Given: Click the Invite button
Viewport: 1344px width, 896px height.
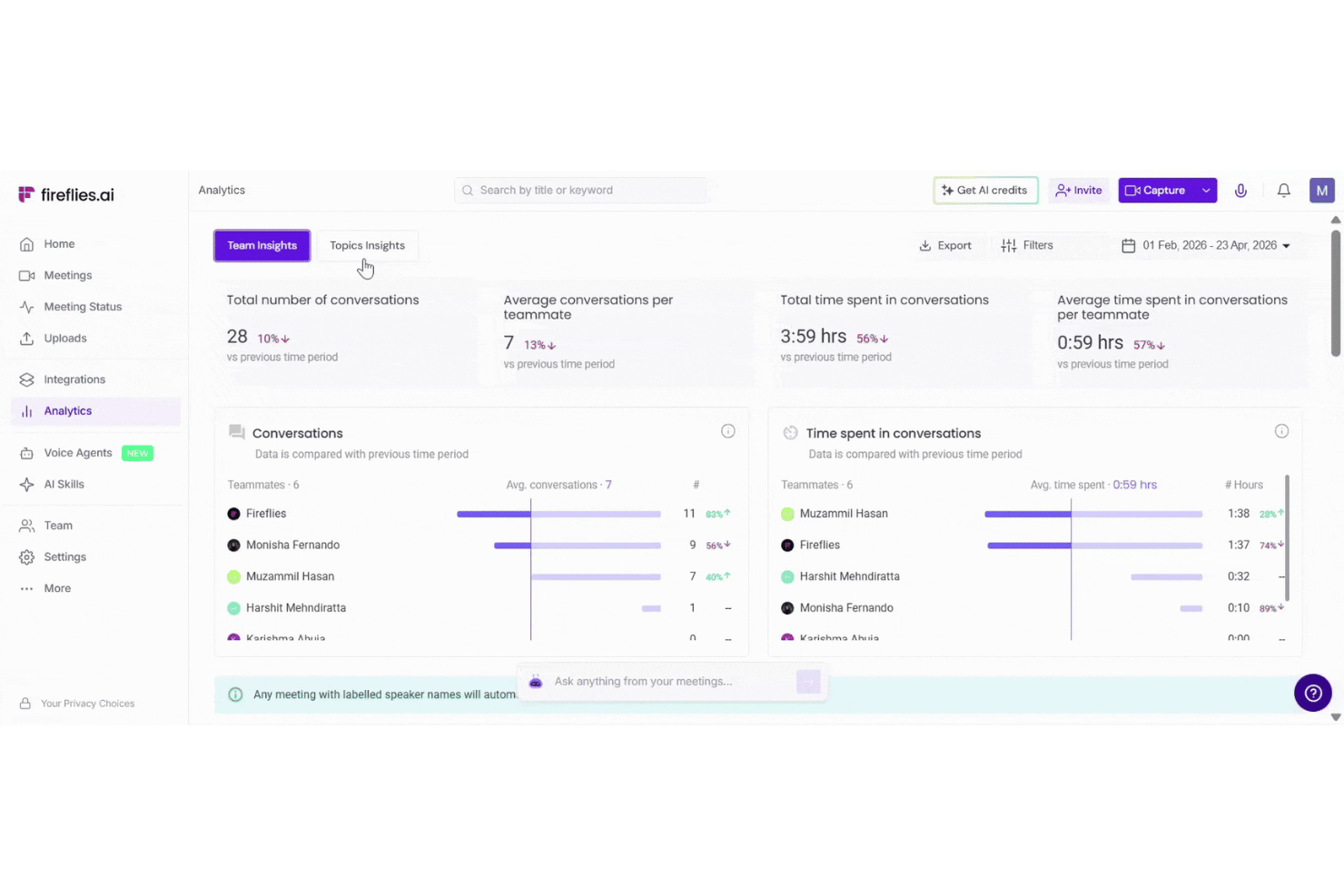Looking at the screenshot, I should 1079,191.
